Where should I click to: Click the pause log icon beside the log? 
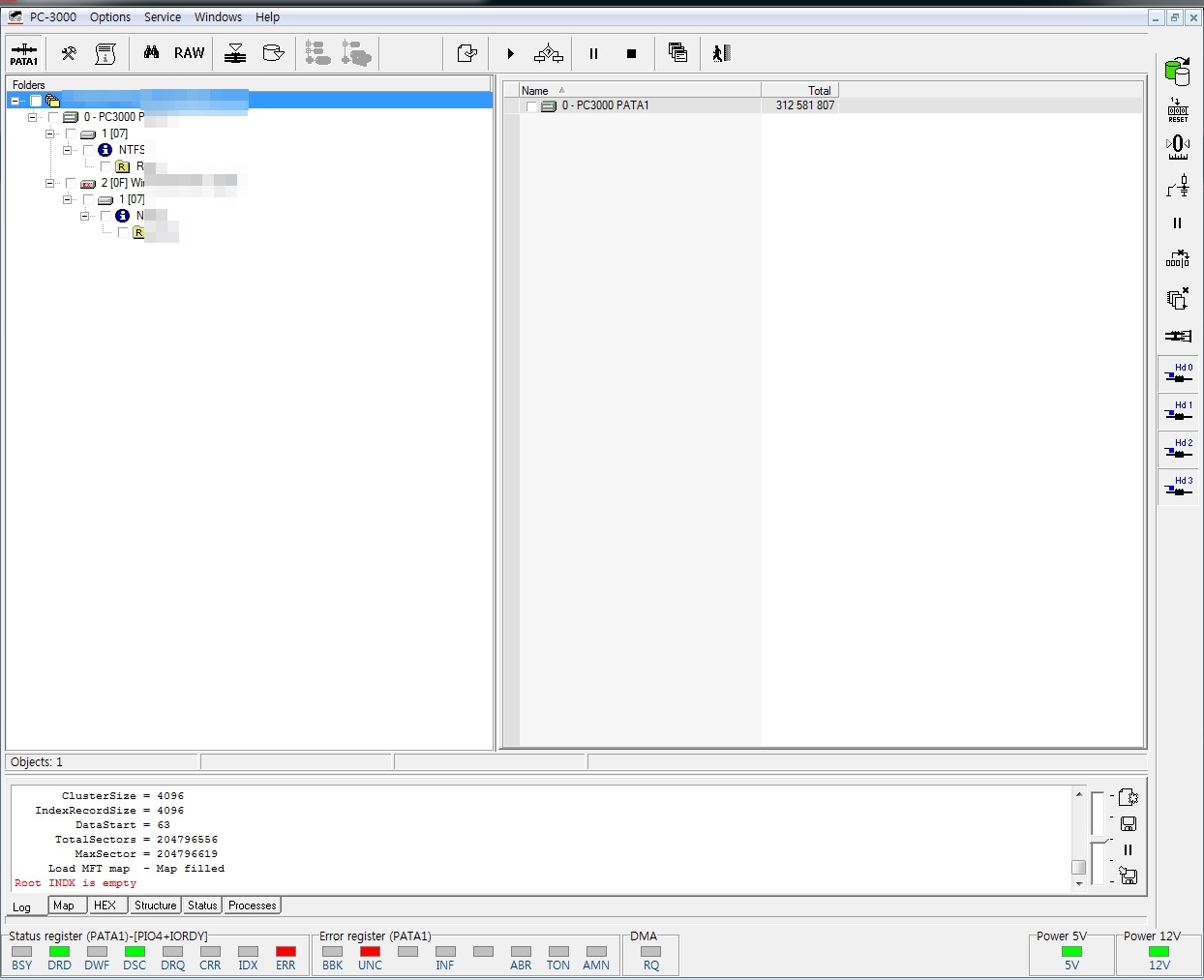pos(1128,850)
